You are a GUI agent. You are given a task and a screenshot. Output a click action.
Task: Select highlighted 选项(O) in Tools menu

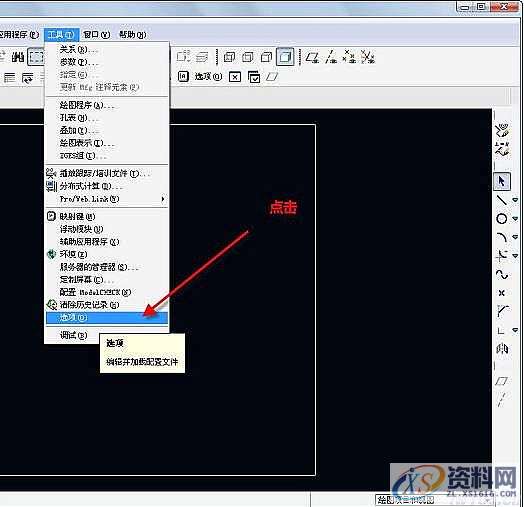pos(107,318)
